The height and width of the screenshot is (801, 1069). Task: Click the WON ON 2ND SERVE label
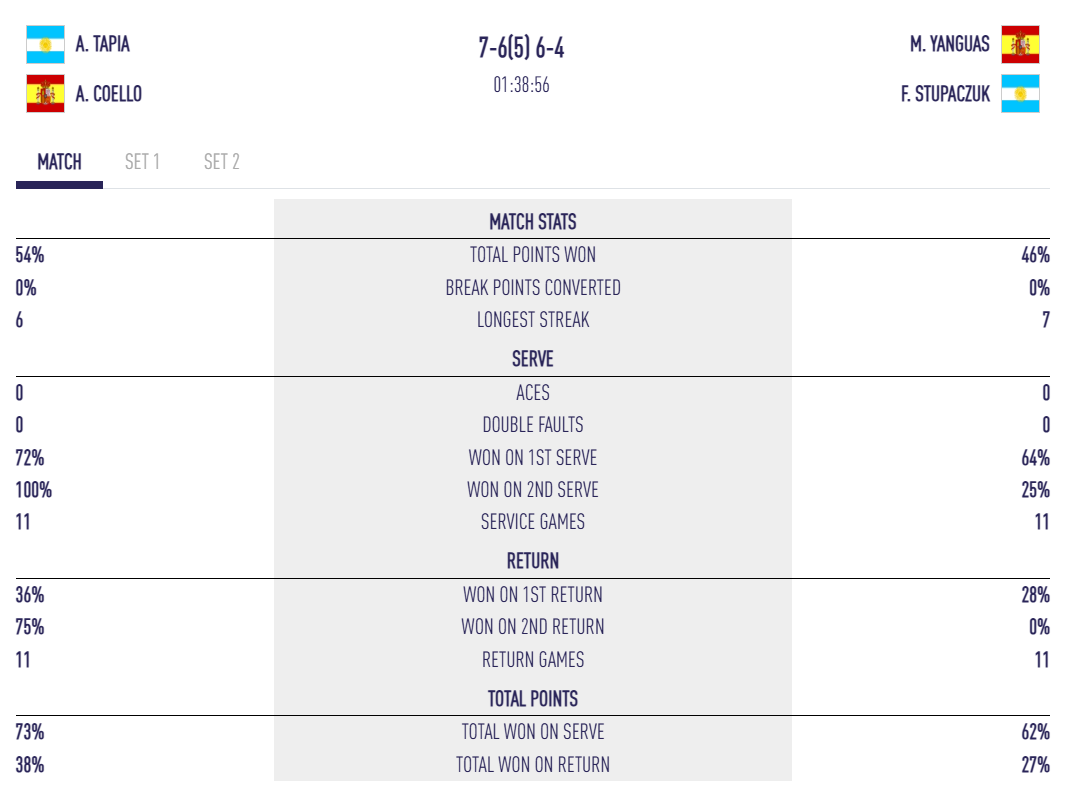532,490
